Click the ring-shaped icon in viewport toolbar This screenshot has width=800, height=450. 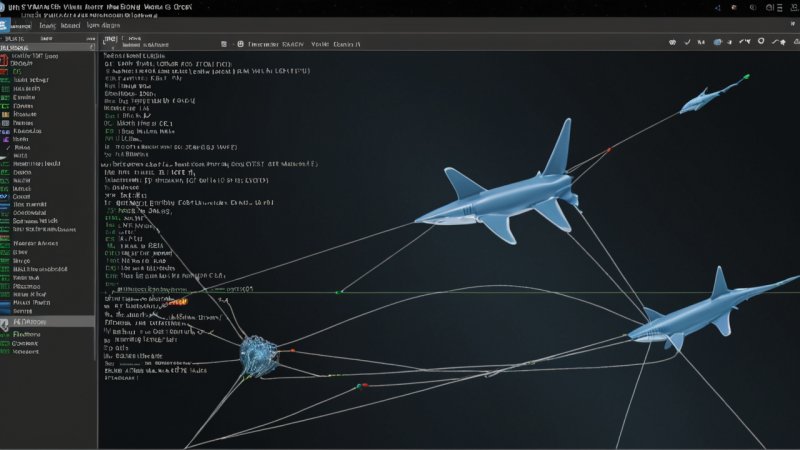(x=761, y=41)
